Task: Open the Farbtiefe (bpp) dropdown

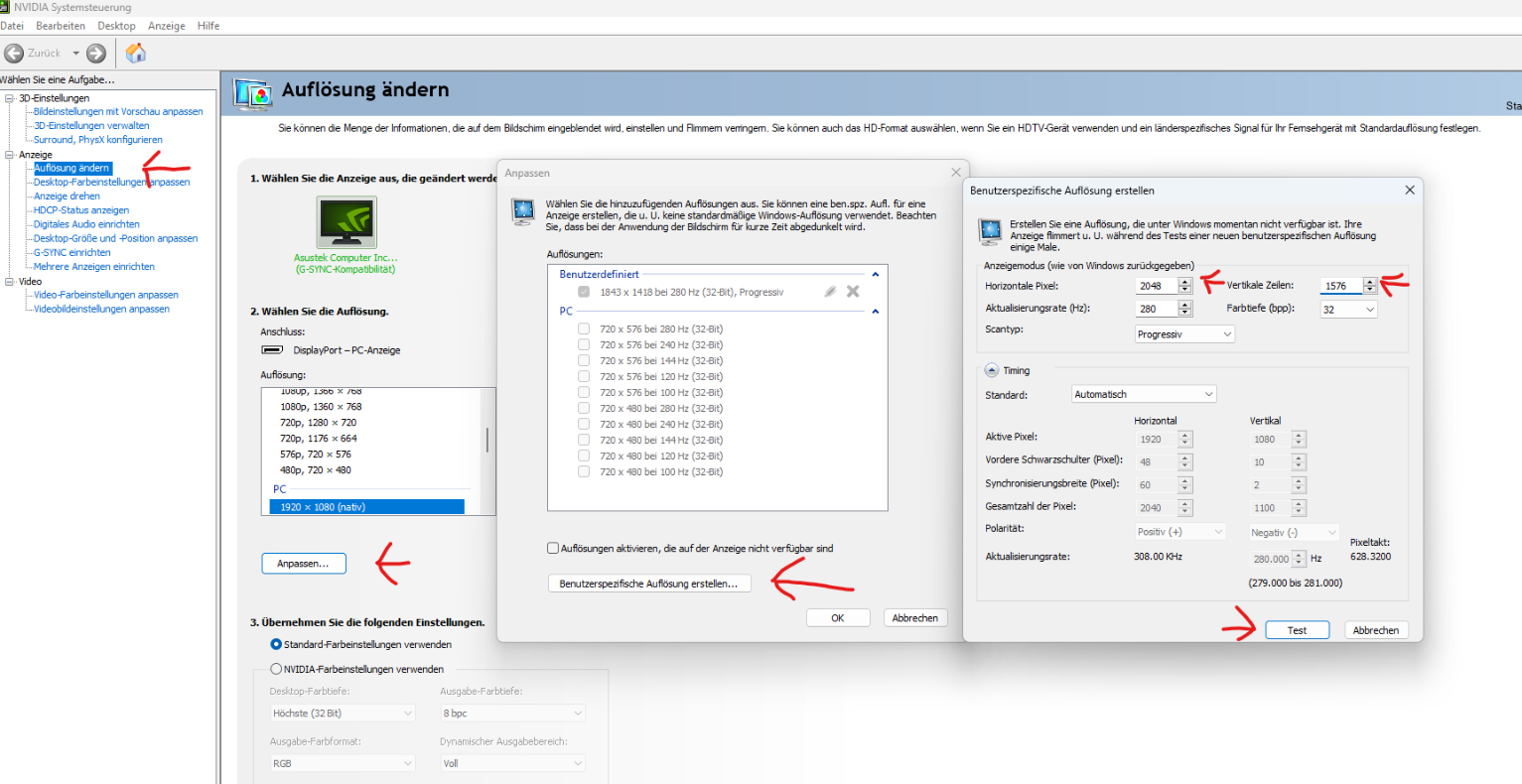Action: tap(1348, 310)
